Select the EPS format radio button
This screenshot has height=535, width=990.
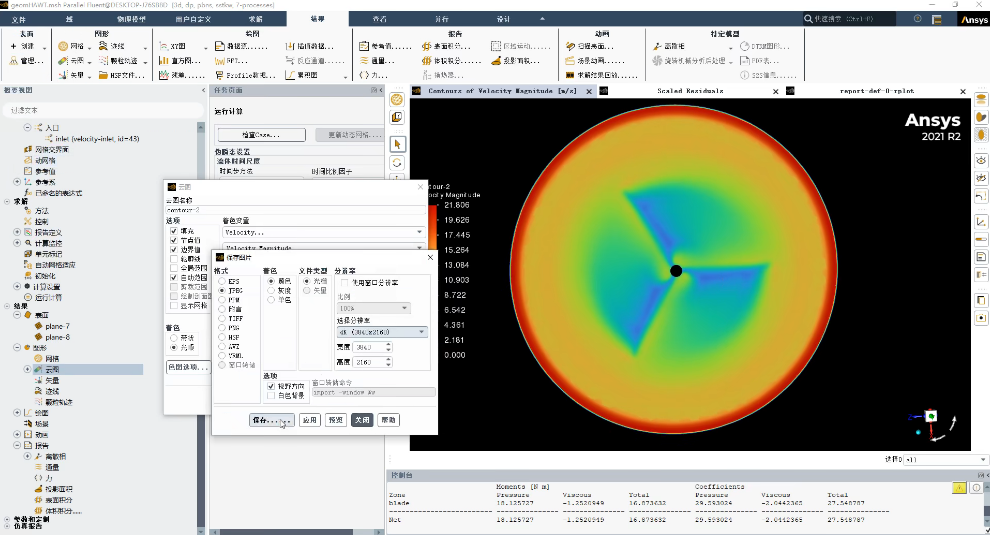222,281
